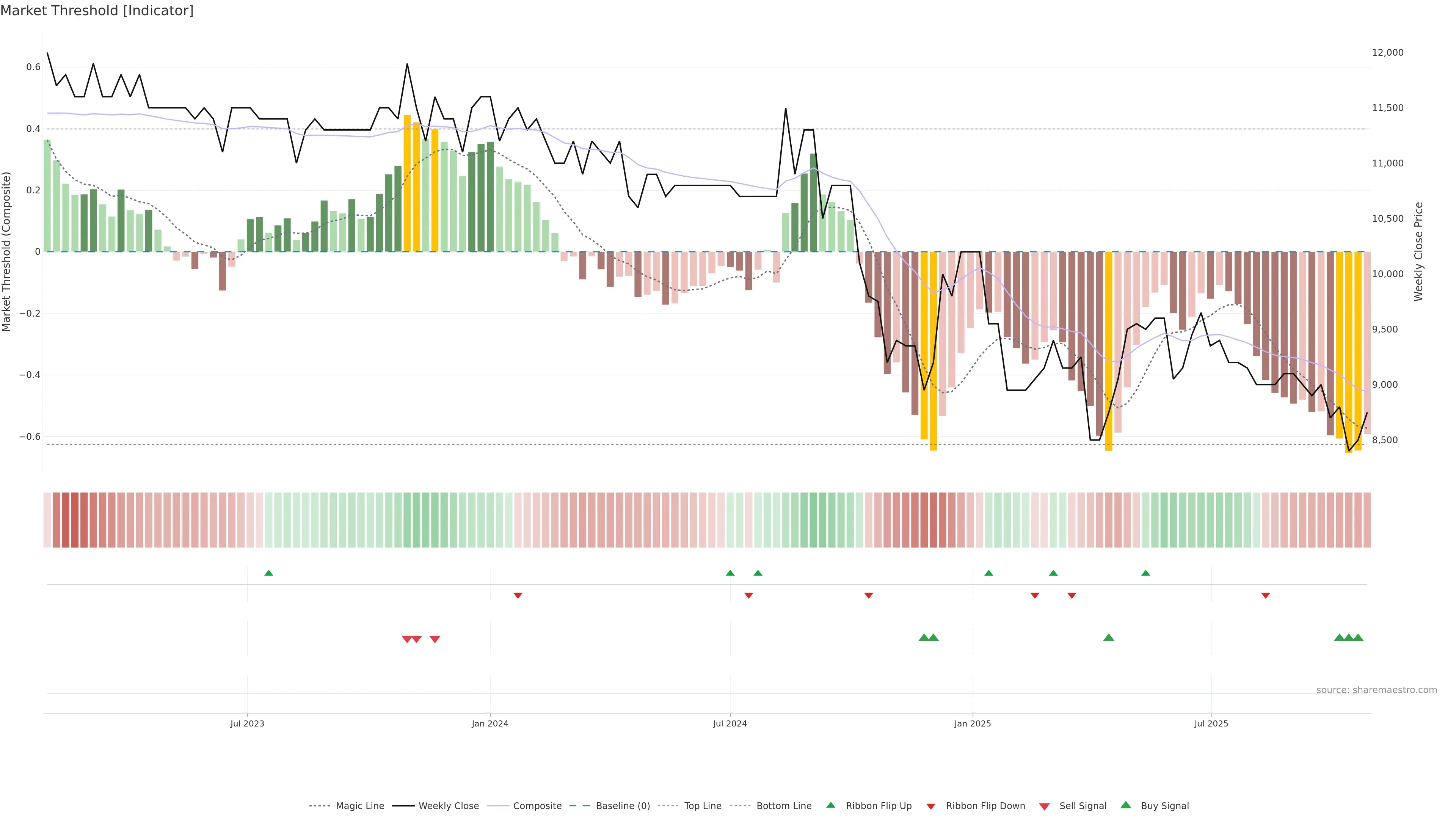Click the Sell Signal legend triangle
The width and height of the screenshot is (1456, 819).
(x=1045, y=806)
